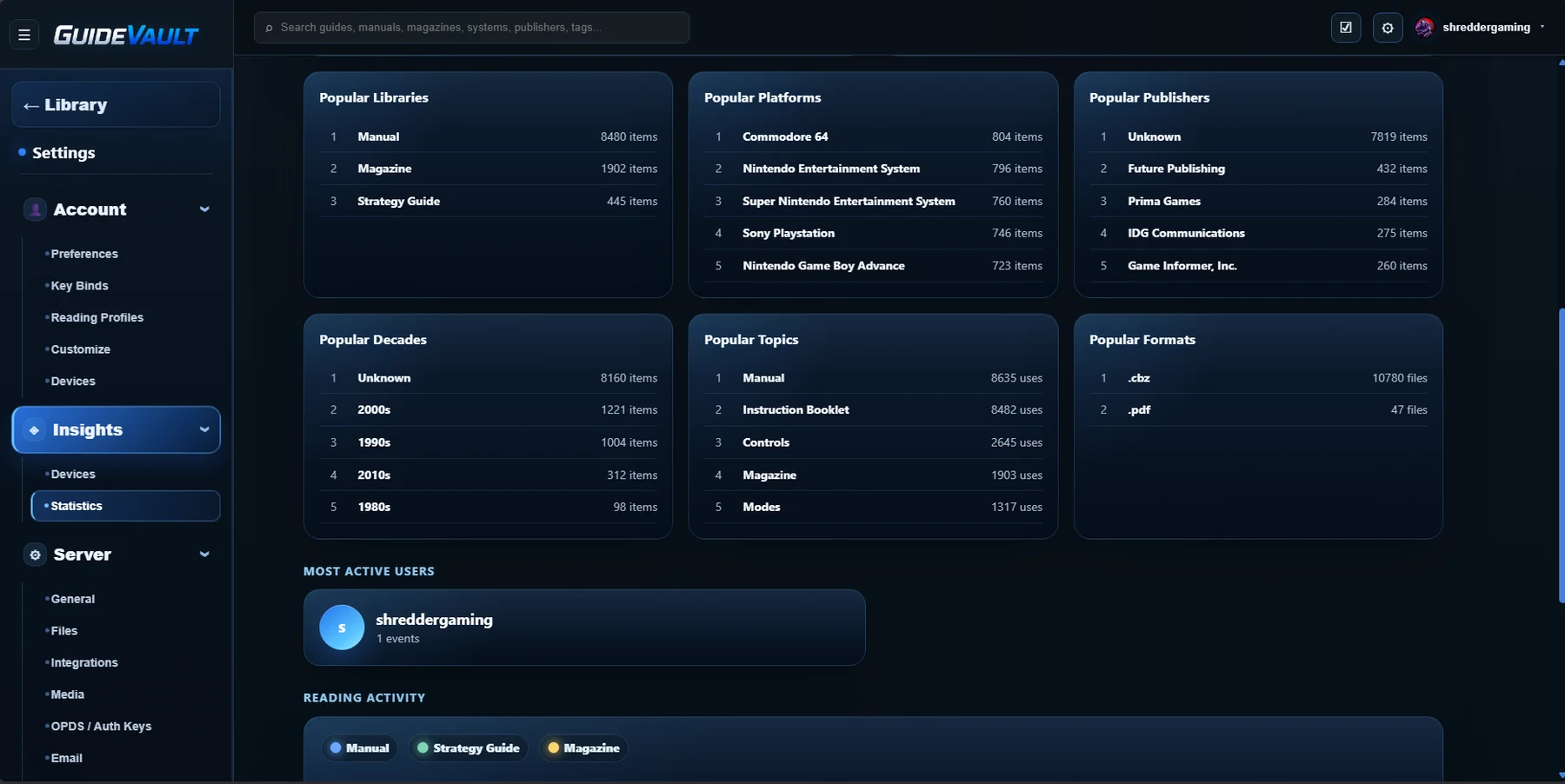
Task: Click Super Nintendo Entertainment System row
Action: [873, 201]
